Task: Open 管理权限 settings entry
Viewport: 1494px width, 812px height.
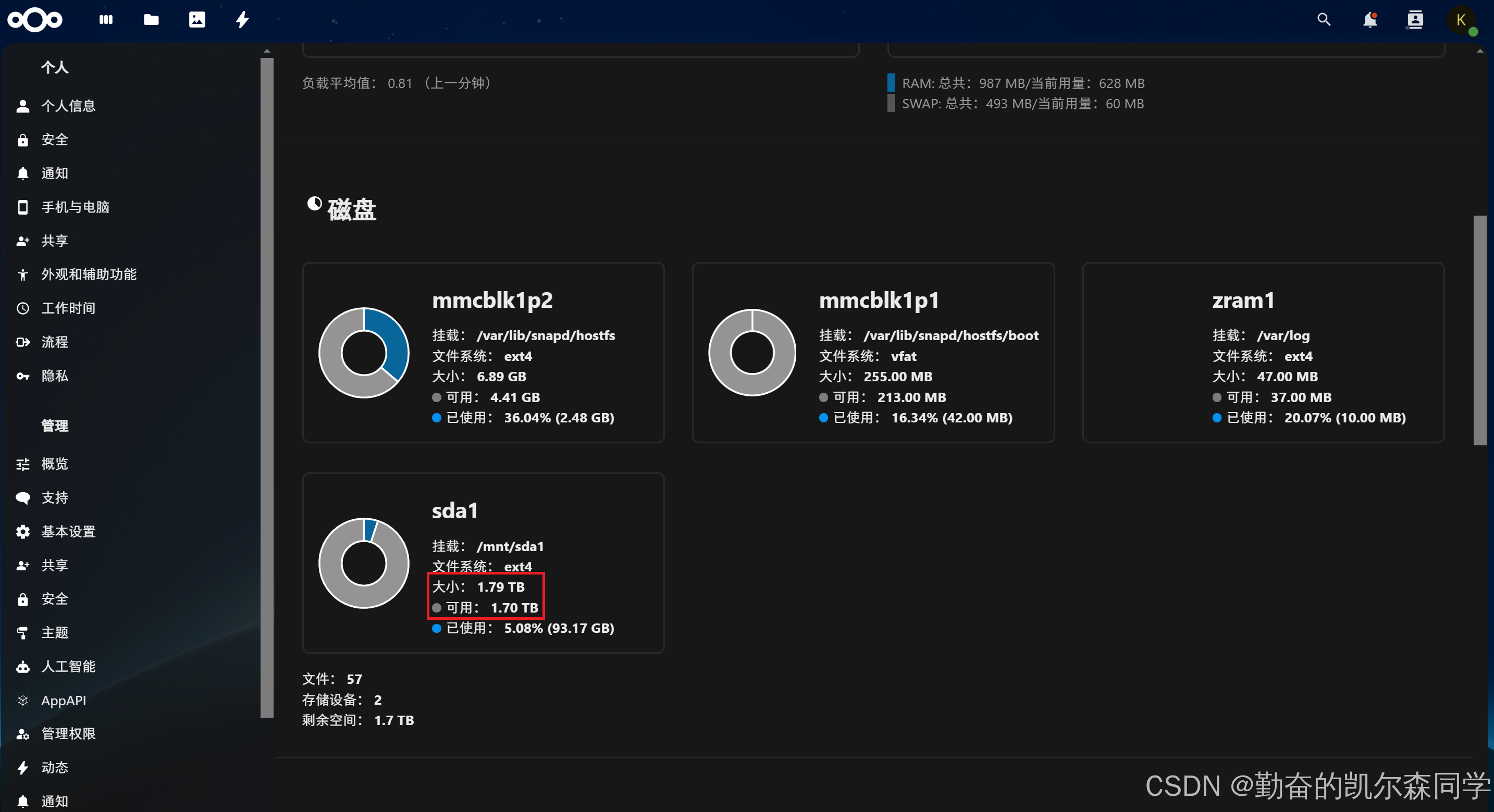Action: coord(68,734)
